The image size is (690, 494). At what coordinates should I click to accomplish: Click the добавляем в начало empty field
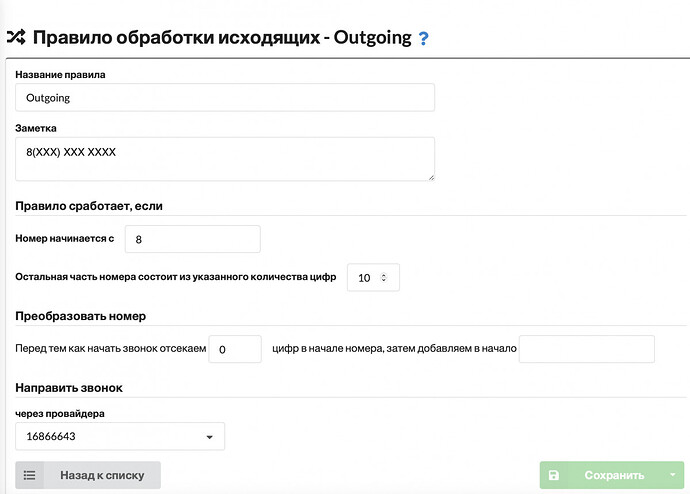(x=587, y=349)
